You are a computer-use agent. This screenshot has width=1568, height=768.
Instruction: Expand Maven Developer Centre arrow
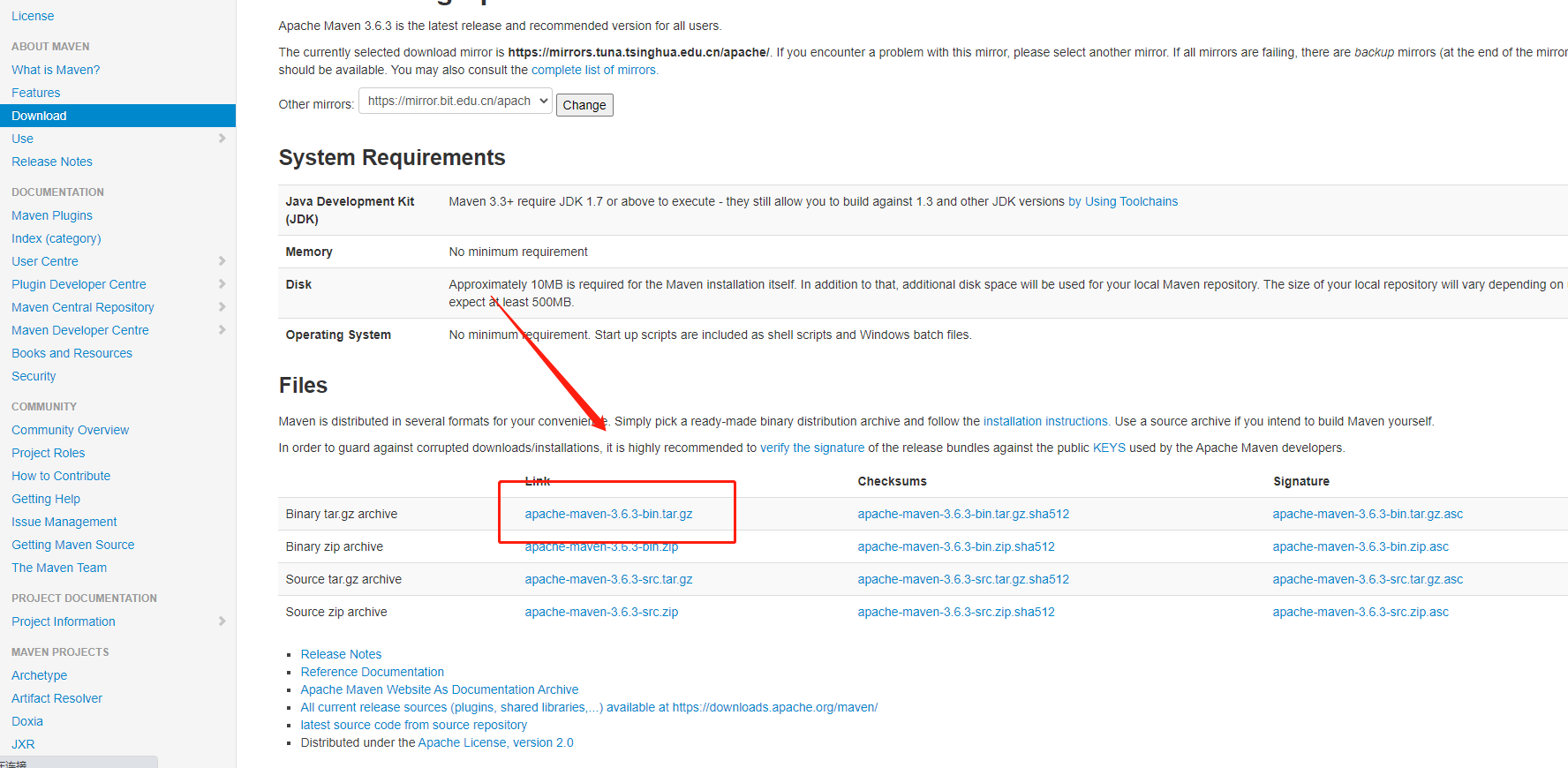pyautogui.click(x=222, y=330)
